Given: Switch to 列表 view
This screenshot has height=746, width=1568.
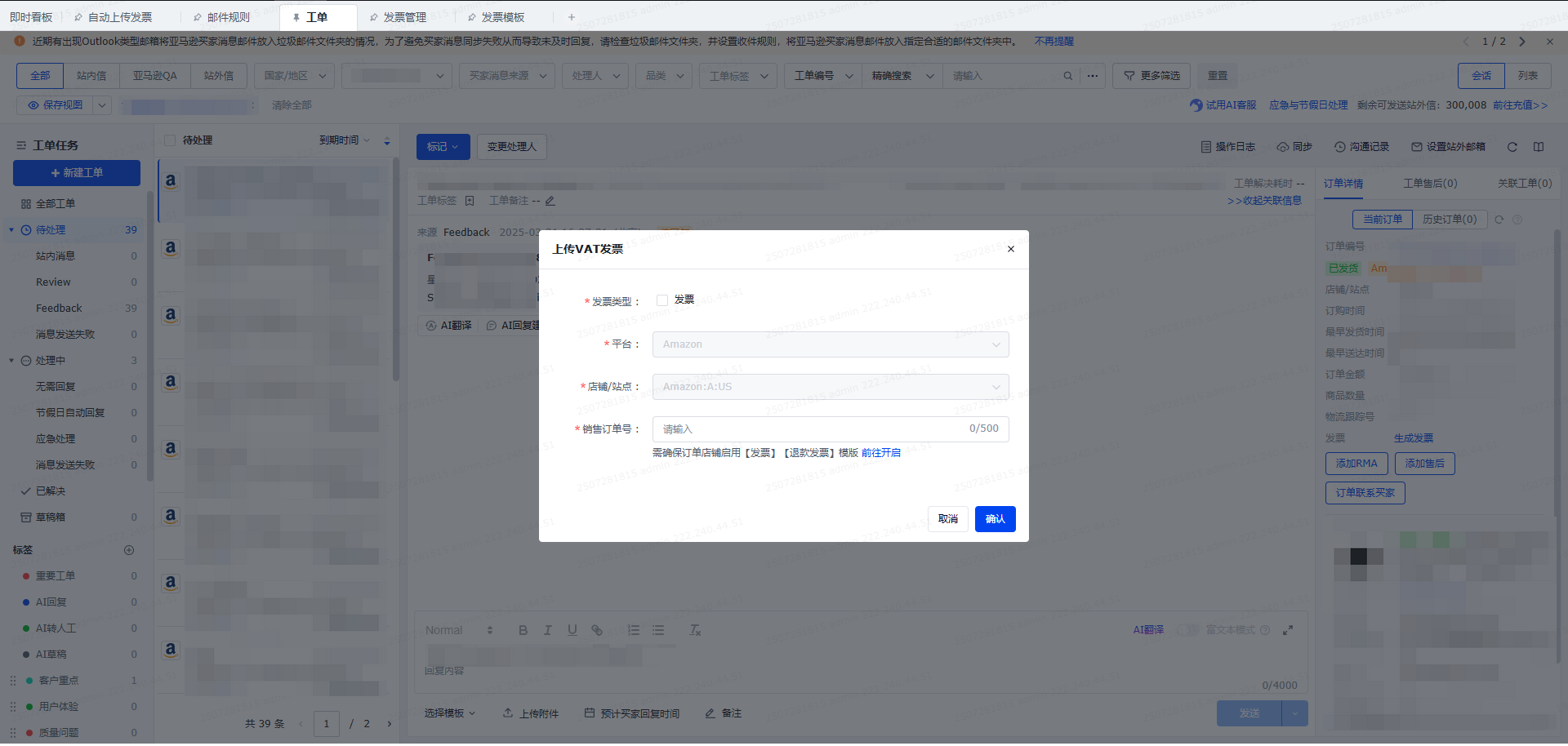Looking at the screenshot, I should coord(1528,76).
